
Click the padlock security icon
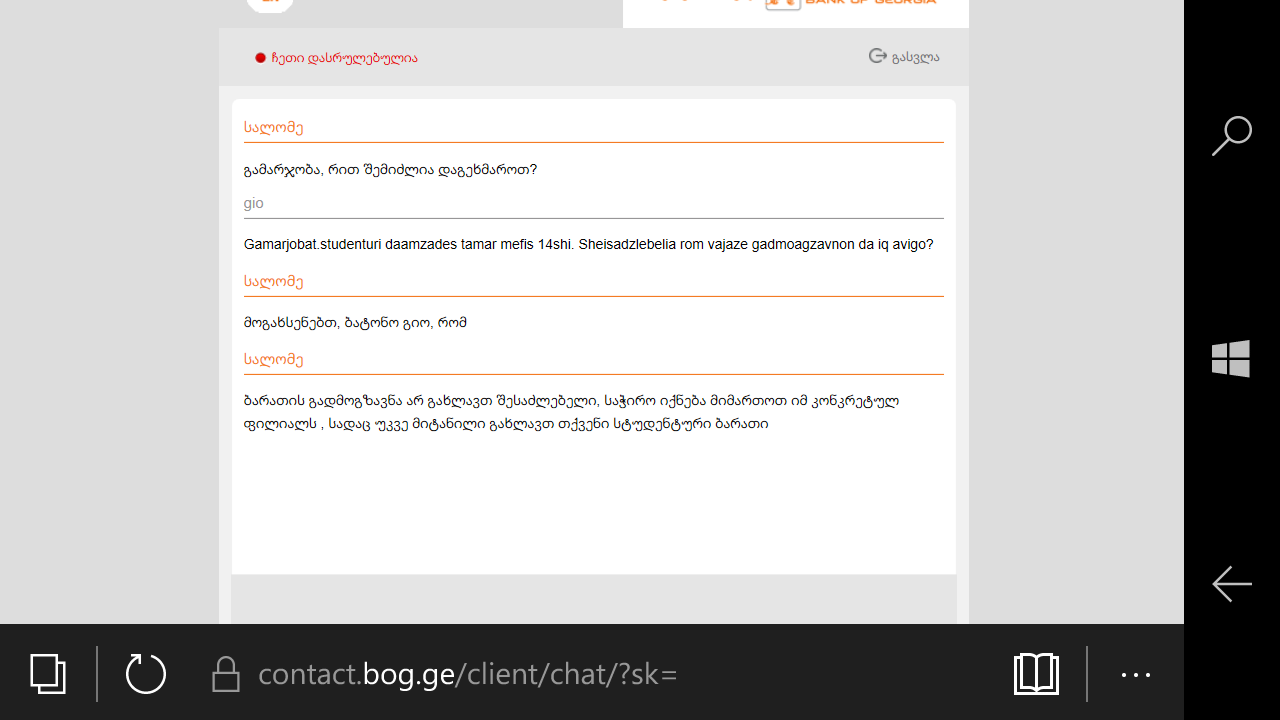click(x=226, y=674)
